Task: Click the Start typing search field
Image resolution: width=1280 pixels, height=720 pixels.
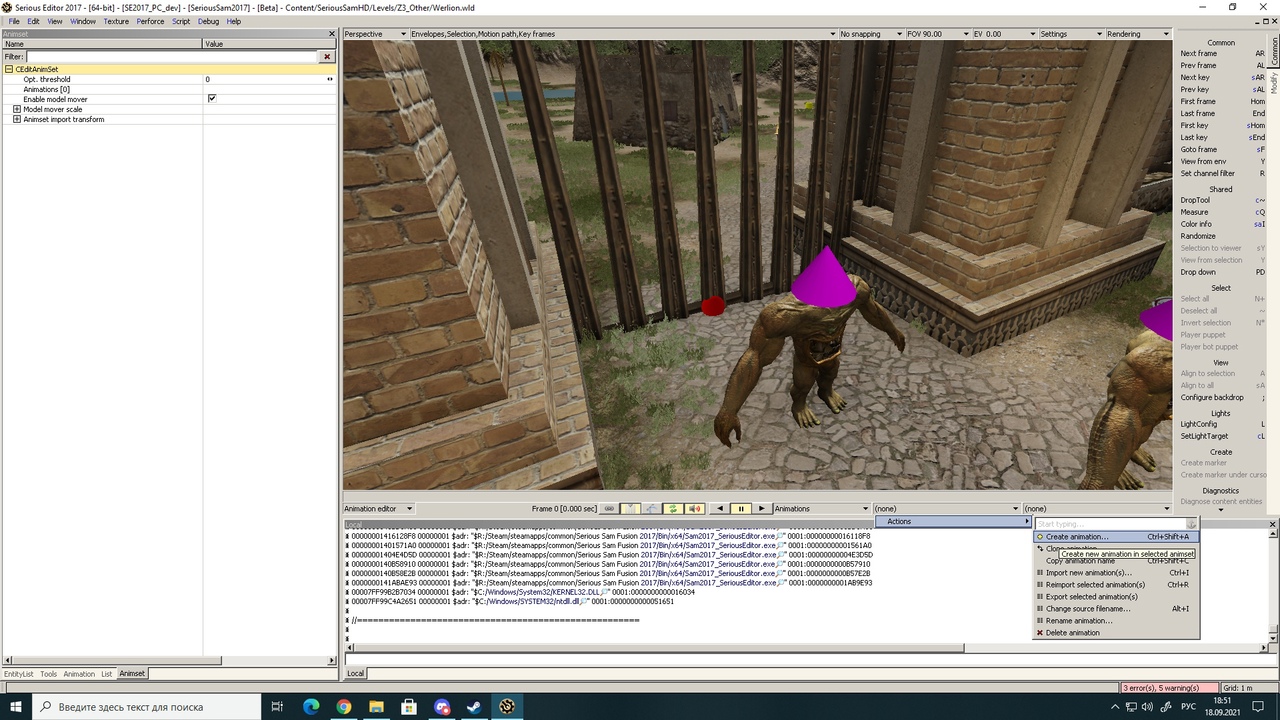Action: (x=1110, y=524)
